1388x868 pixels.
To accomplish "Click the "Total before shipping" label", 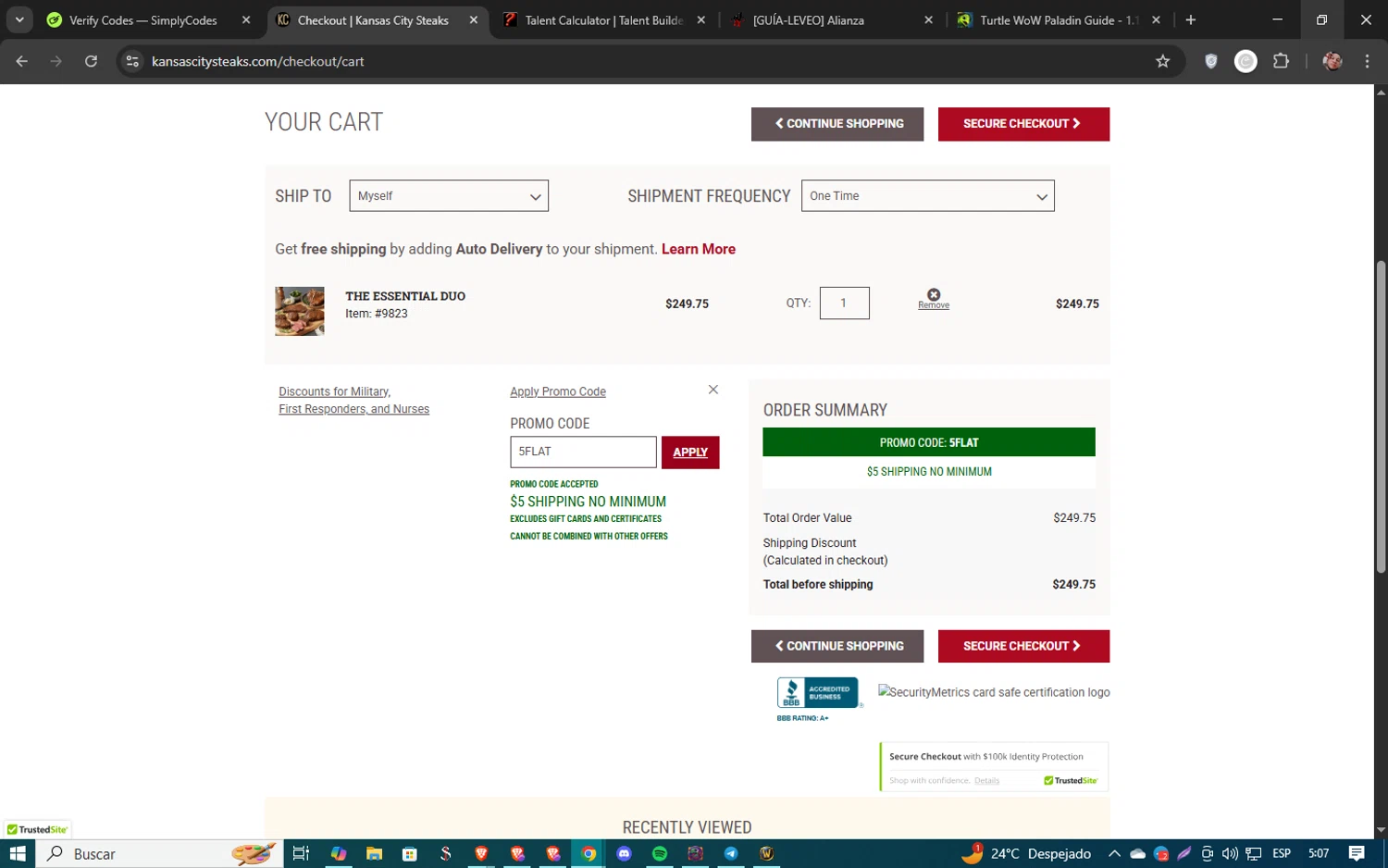I will pyautogui.click(x=818, y=584).
